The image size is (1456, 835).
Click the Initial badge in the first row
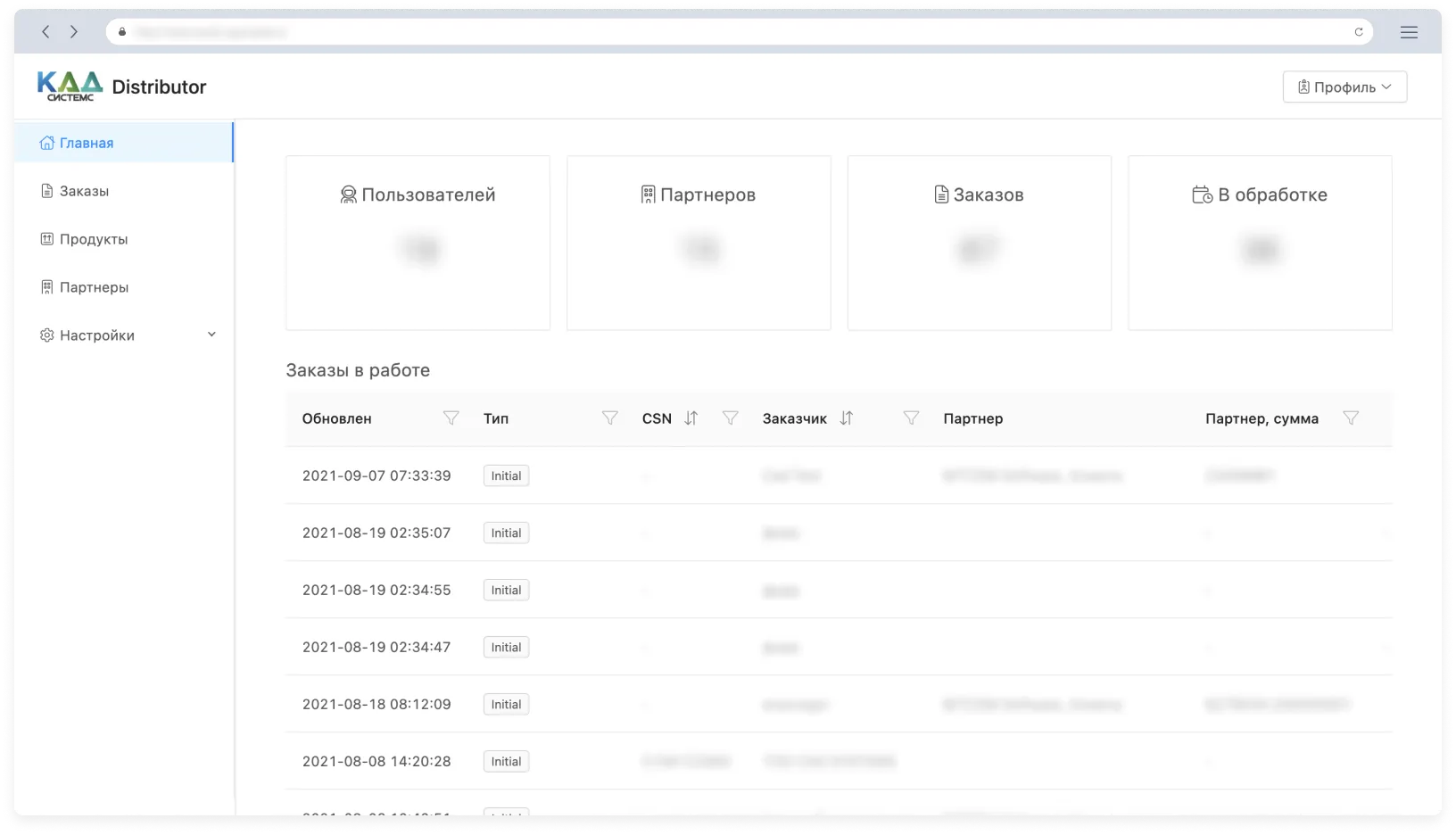point(506,475)
